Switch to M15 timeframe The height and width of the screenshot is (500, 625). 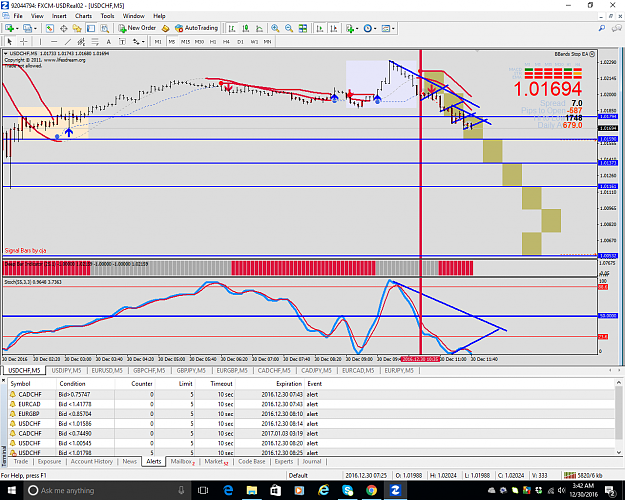pyautogui.click(x=185, y=41)
